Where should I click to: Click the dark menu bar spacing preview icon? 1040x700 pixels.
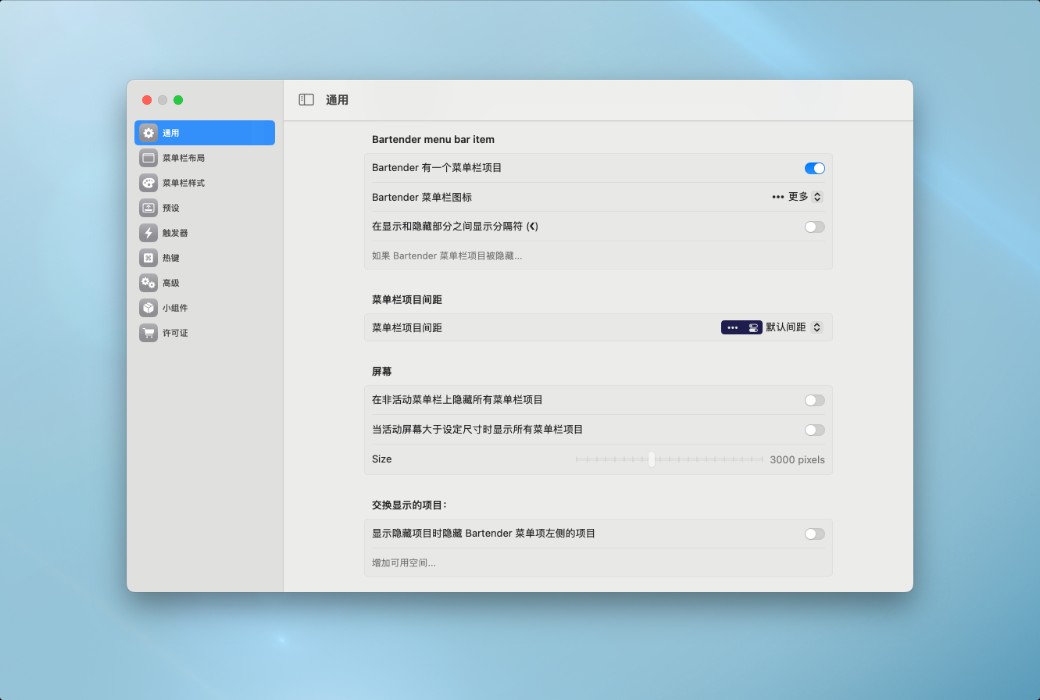(x=741, y=327)
